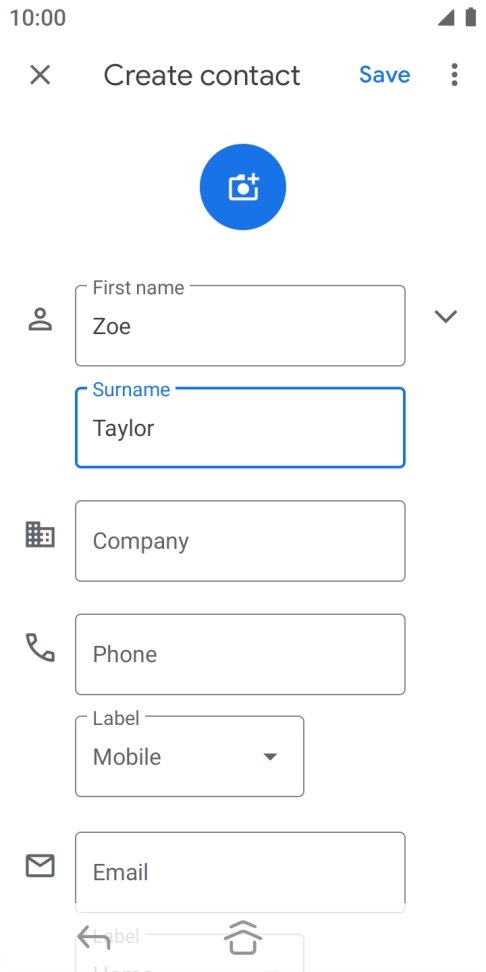The height and width of the screenshot is (972, 486).
Task: Focus the First name field containing Zoe
Action: (x=241, y=325)
